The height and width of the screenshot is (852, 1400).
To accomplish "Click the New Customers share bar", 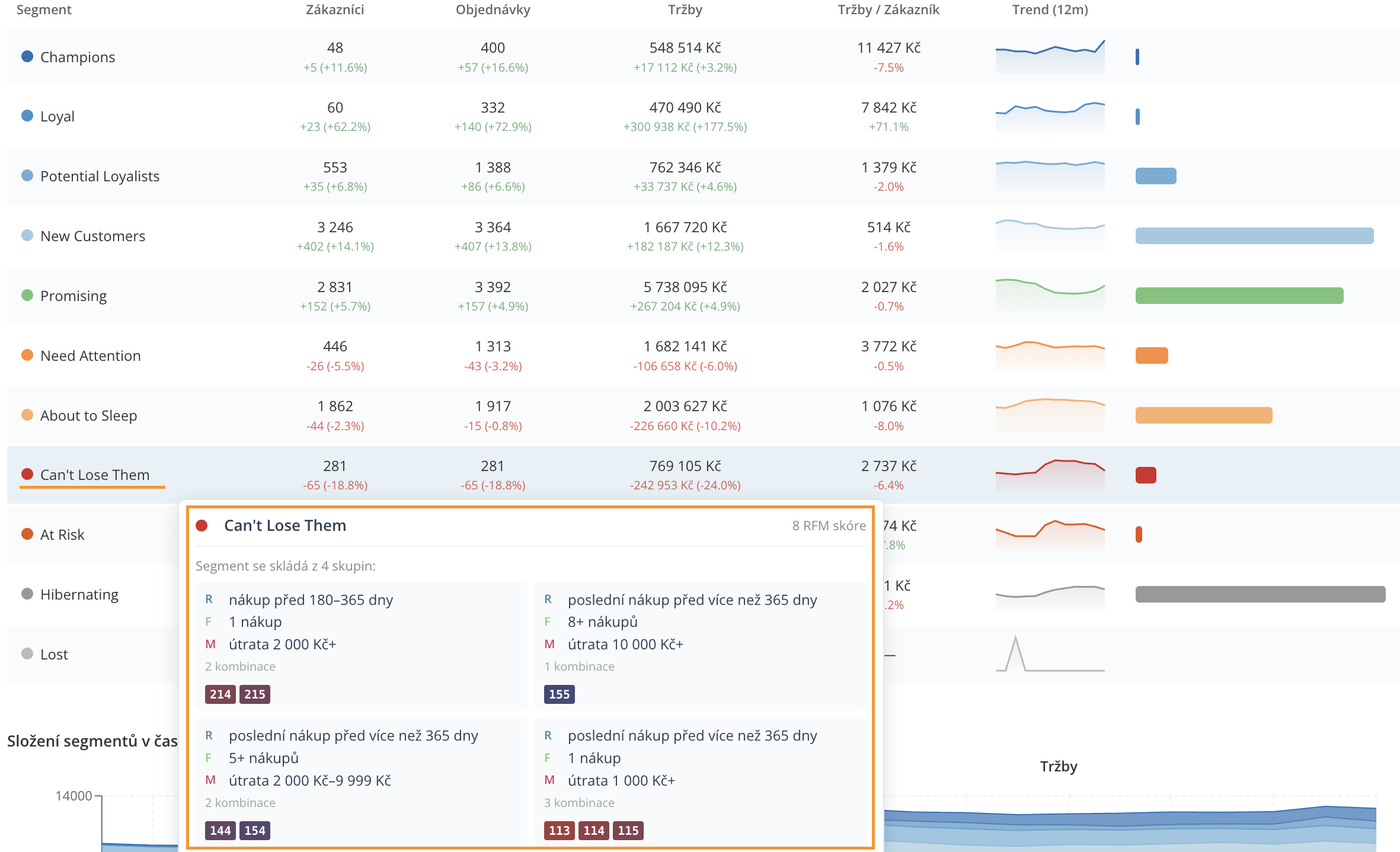I will point(1254,236).
